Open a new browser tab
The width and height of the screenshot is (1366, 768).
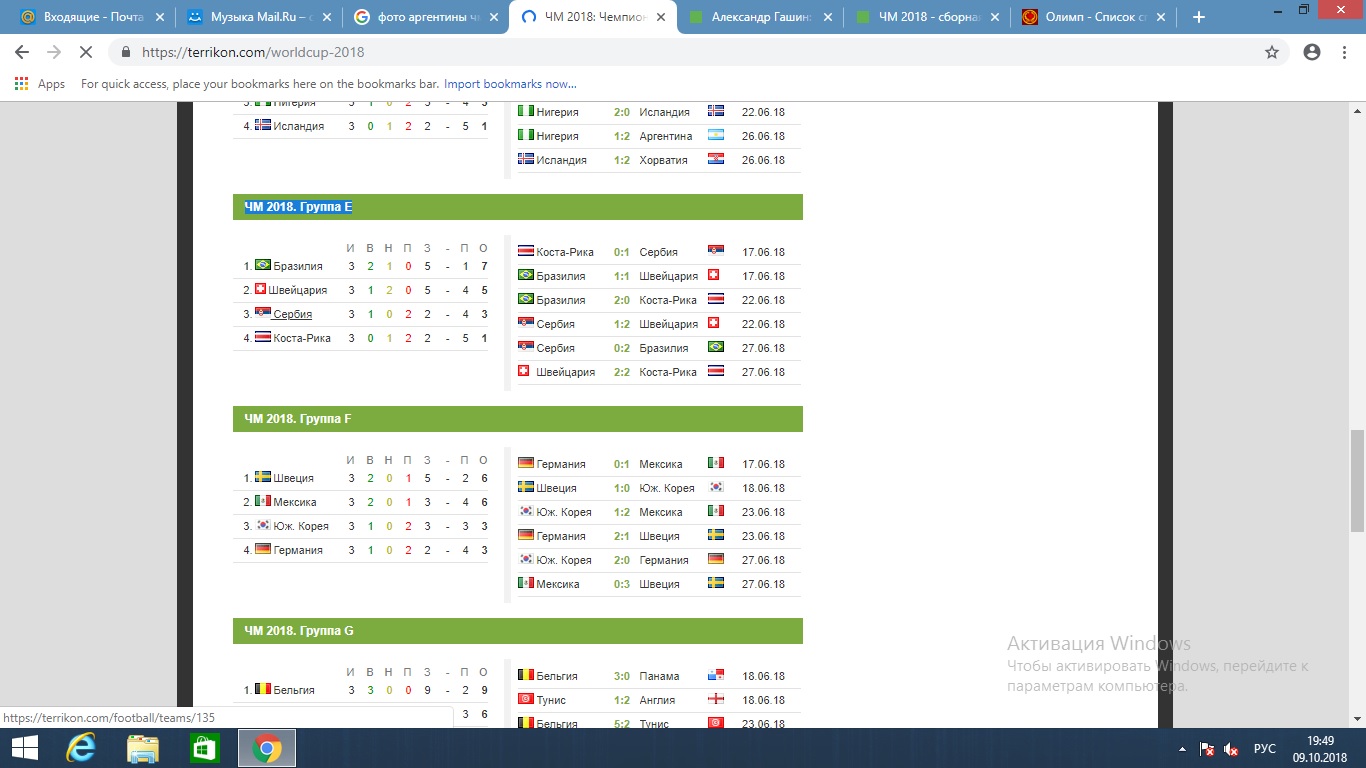1199,17
